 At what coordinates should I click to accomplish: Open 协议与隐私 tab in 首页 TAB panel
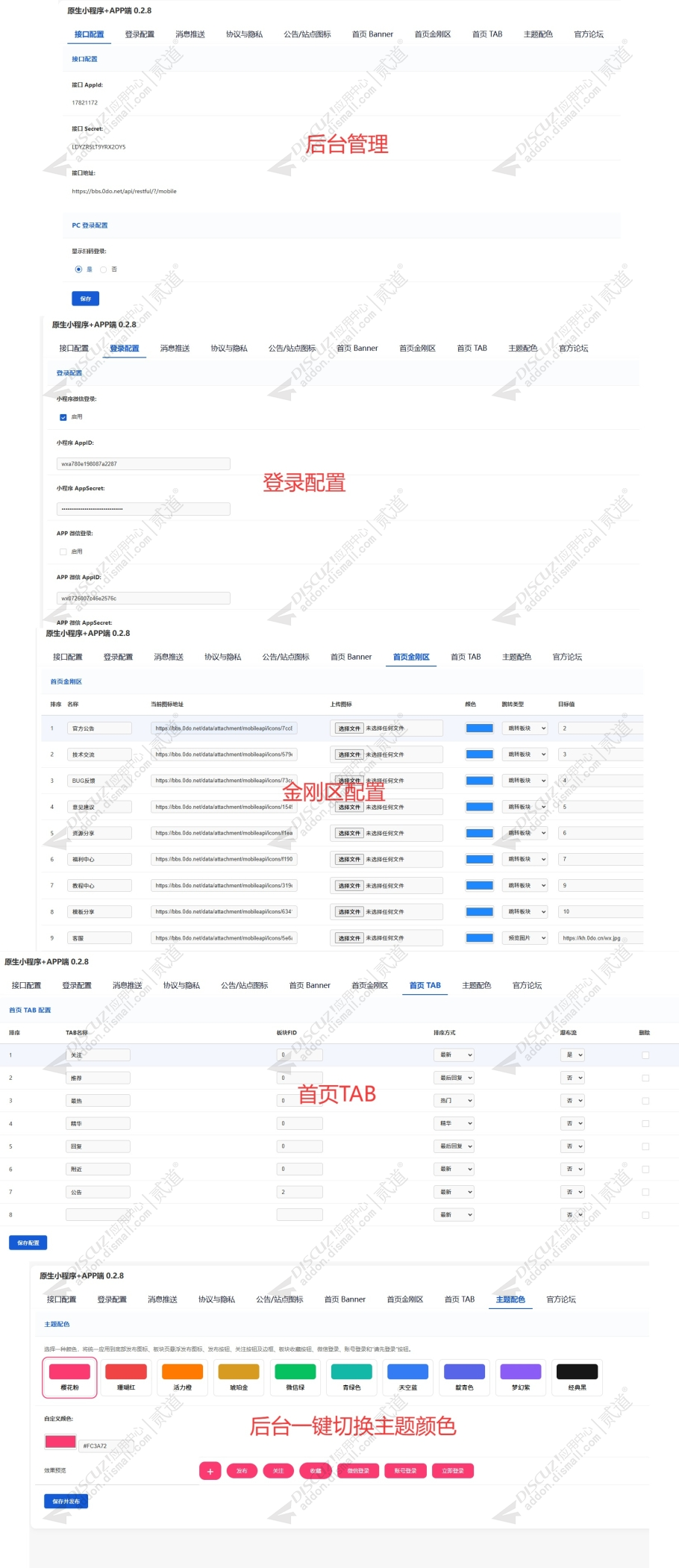pyautogui.click(x=181, y=985)
